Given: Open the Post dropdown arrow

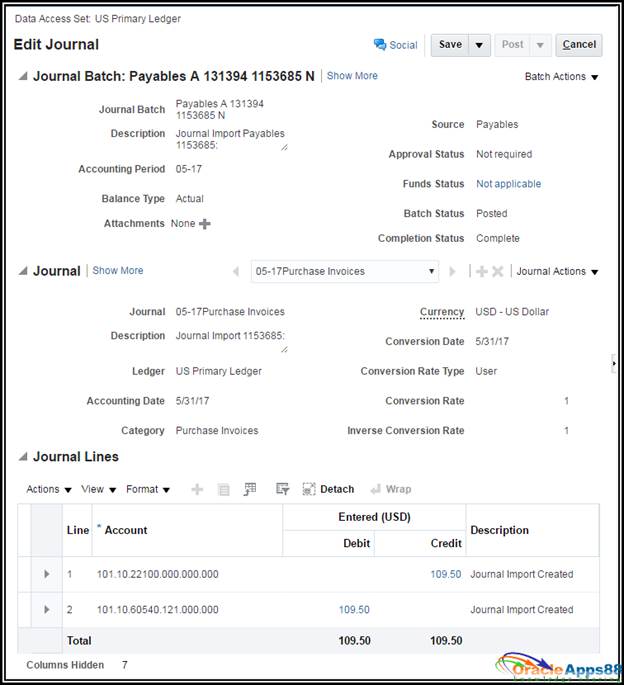Looking at the screenshot, I should click(x=540, y=45).
